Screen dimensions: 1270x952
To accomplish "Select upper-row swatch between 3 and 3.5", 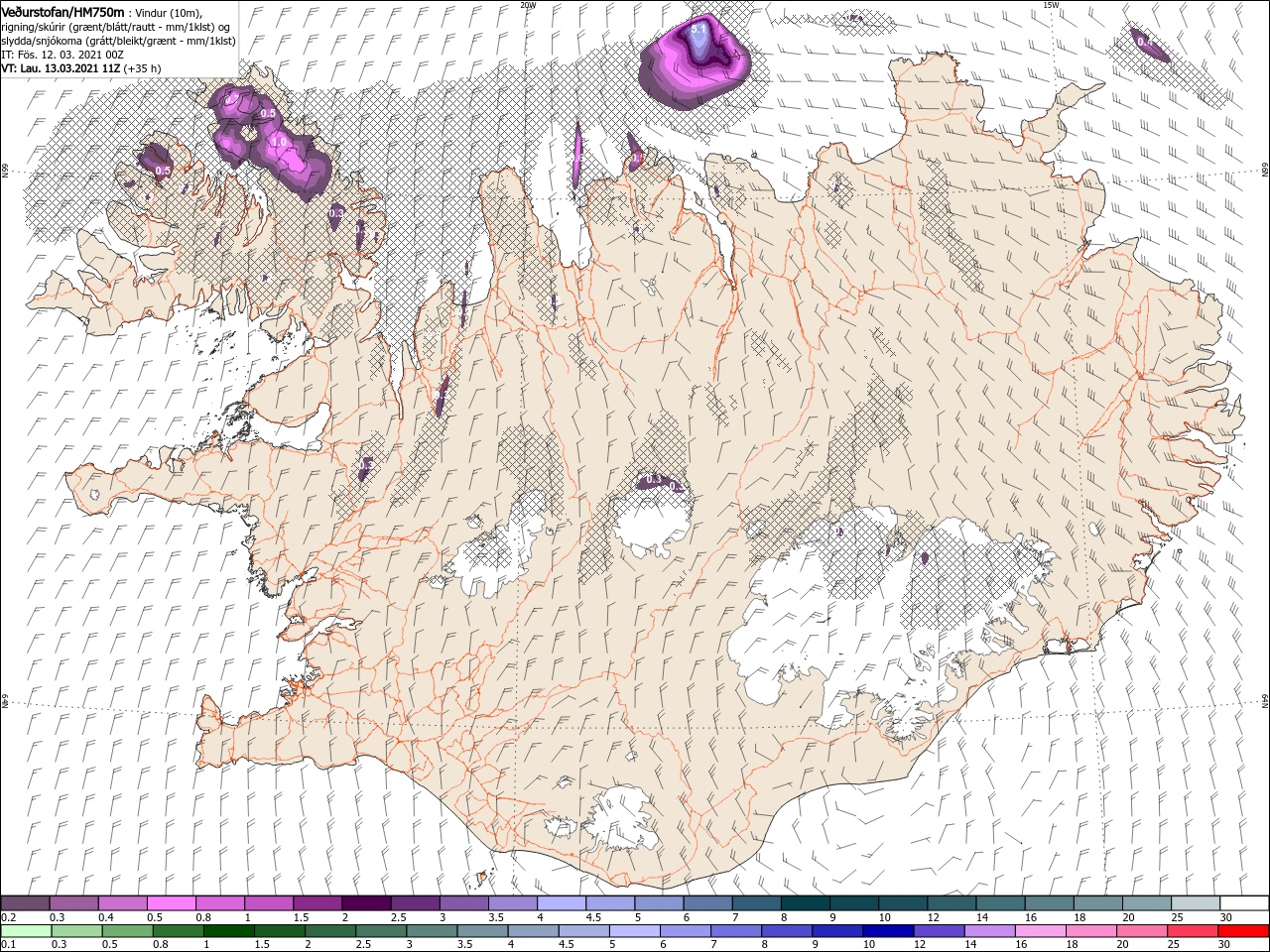I will [464, 903].
